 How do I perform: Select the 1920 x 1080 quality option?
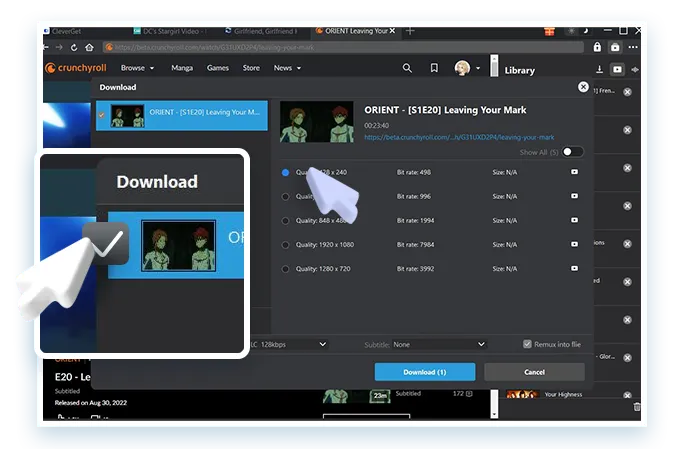(285, 245)
